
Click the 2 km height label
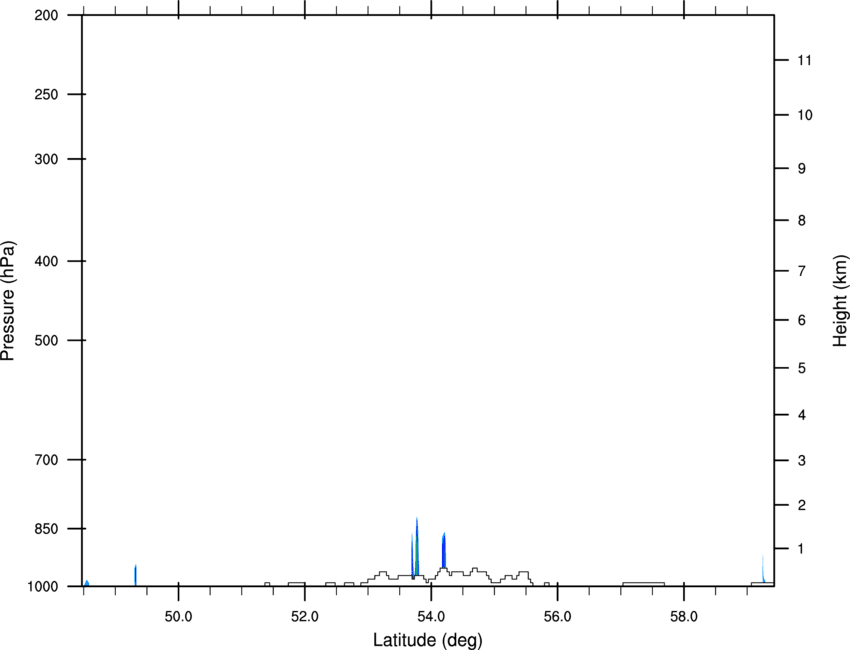[802, 505]
